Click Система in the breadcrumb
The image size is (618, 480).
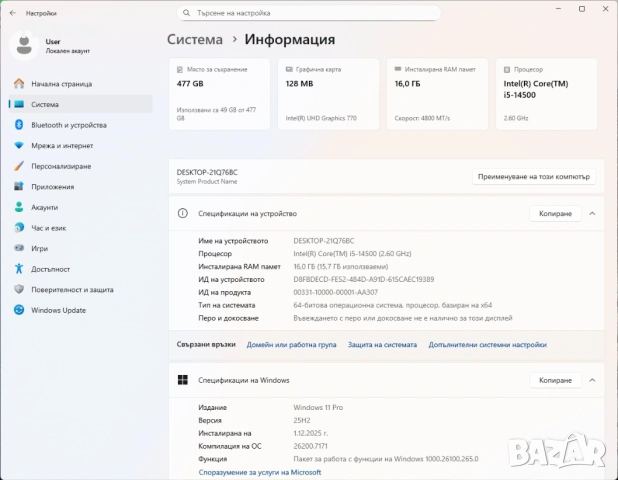coord(195,39)
